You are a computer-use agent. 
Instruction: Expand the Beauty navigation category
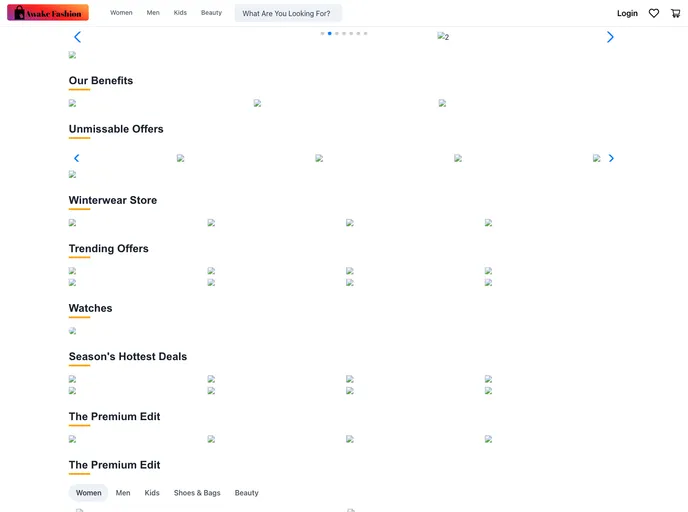click(211, 13)
